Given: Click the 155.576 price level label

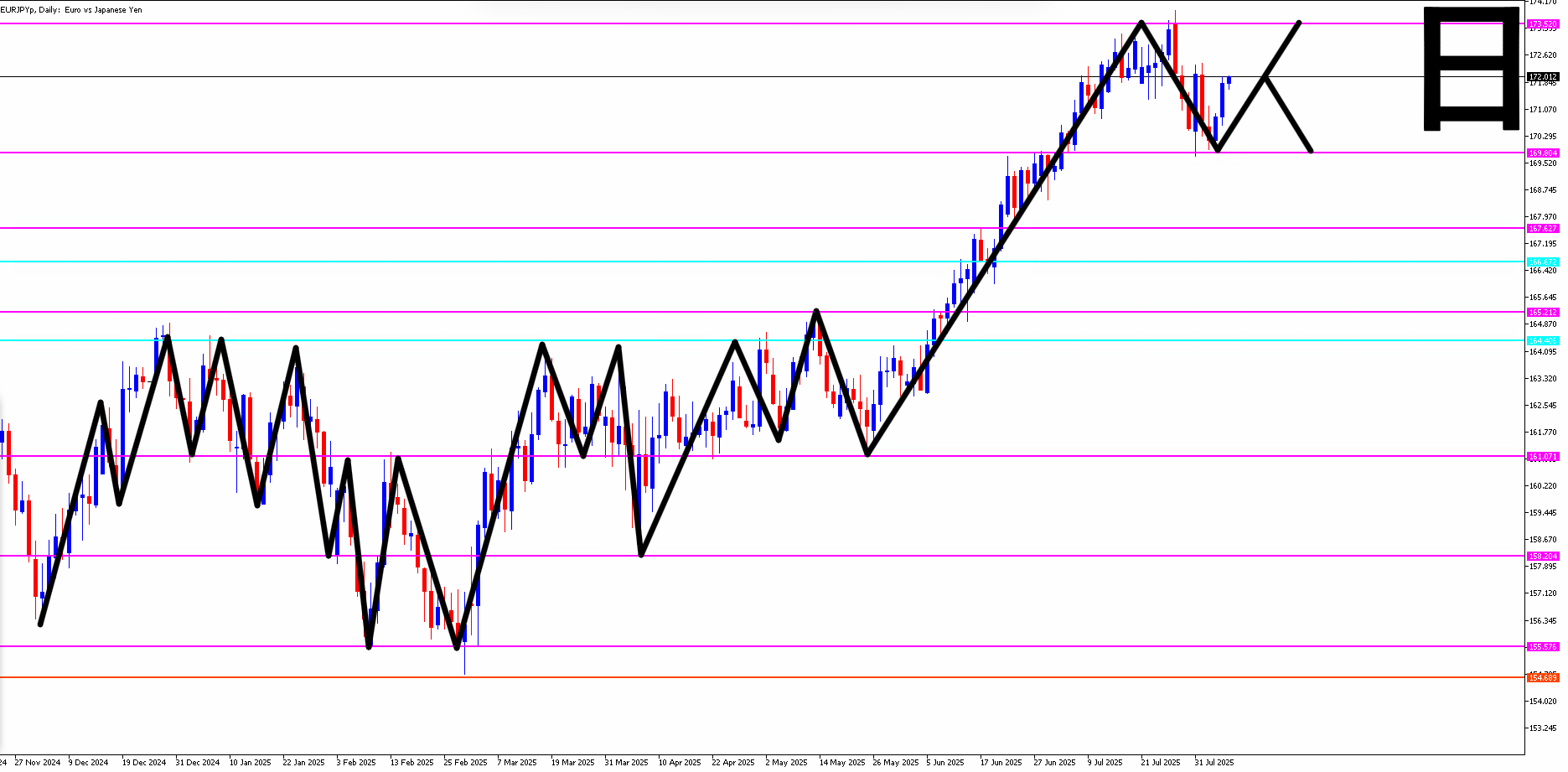Looking at the screenshot, I should coord(1543,646).
